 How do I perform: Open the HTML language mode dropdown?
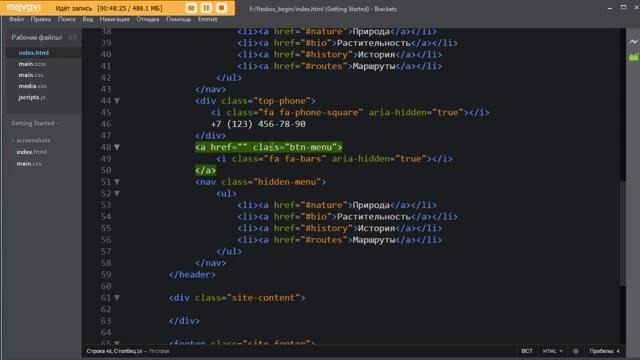(552, 351)
